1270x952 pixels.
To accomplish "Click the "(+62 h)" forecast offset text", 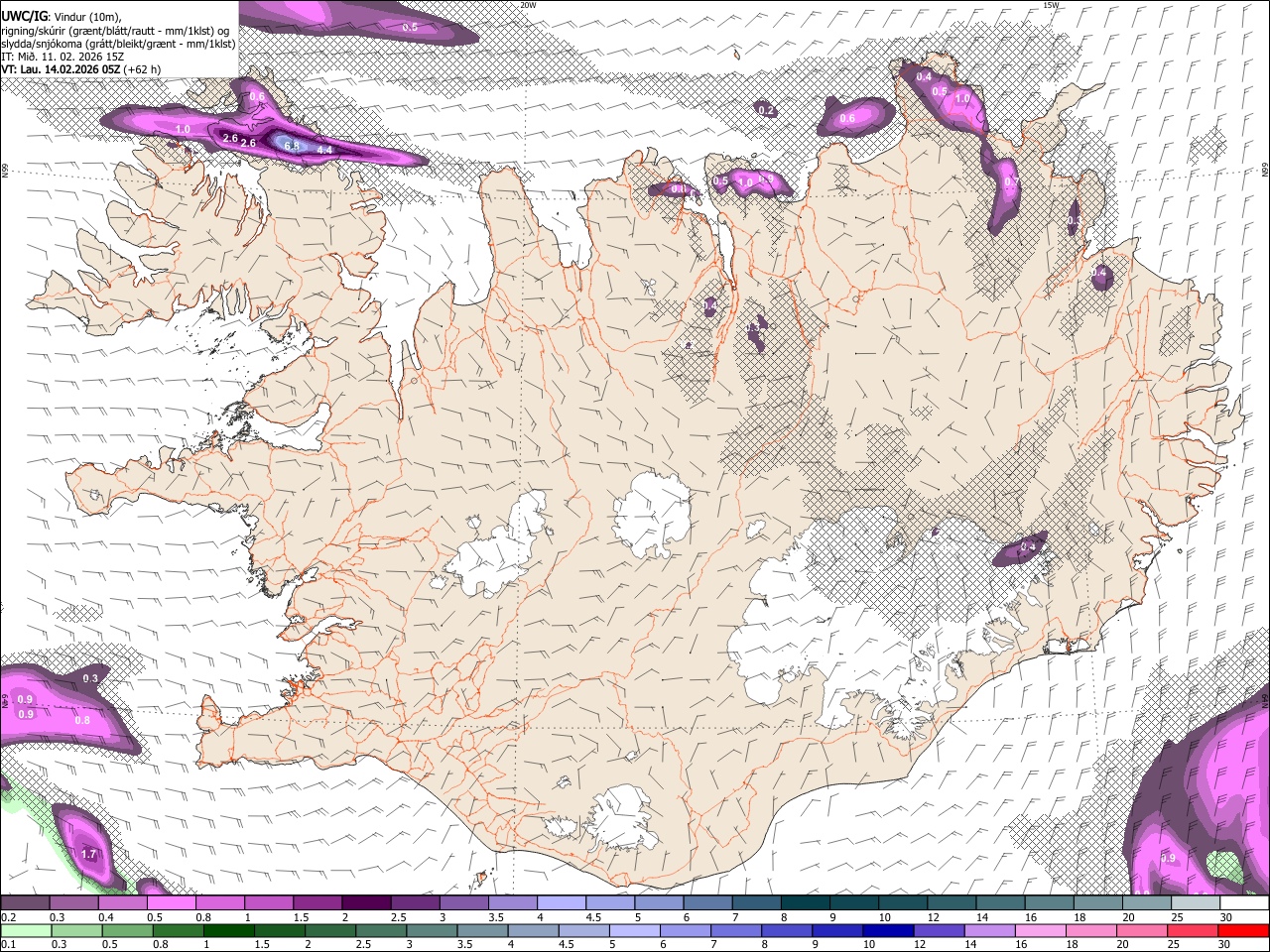I will tap(143, 69).
